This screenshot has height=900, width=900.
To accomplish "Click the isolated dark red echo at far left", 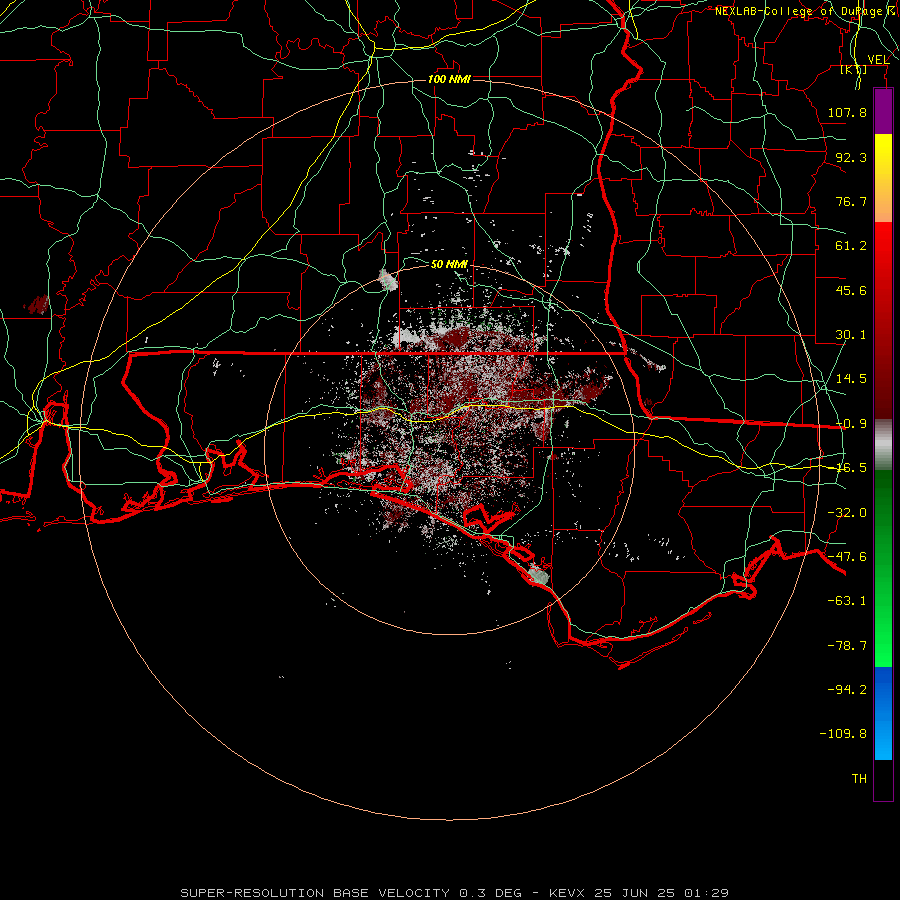I will pyautogui.click(x=38, y=305).
